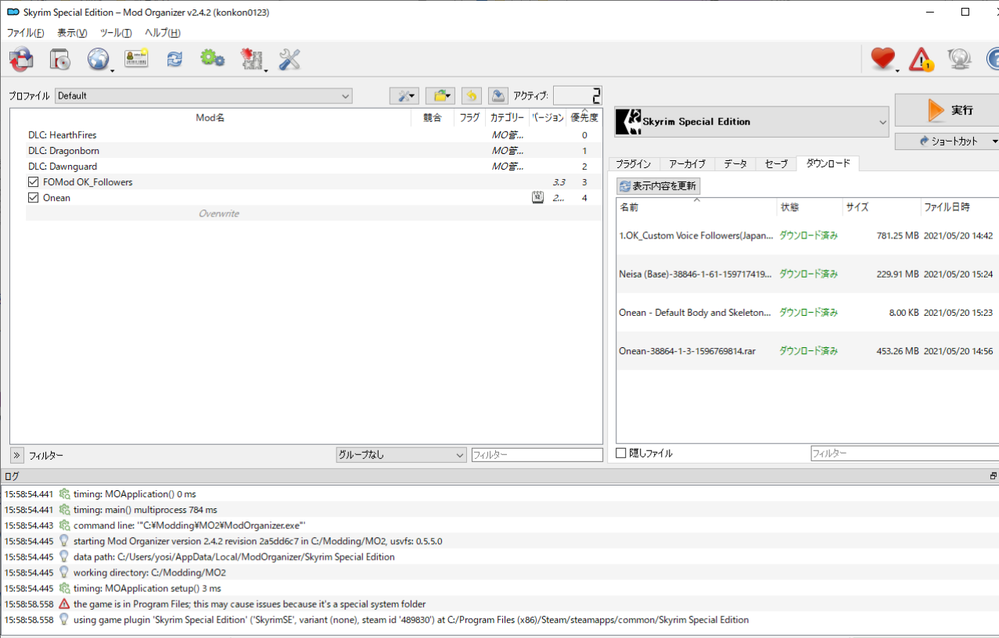Viewport: 999px width, 638px height.
Task: Click the warning triangle notifications icon
Action: pyautogui.click(x=921, y=60)
